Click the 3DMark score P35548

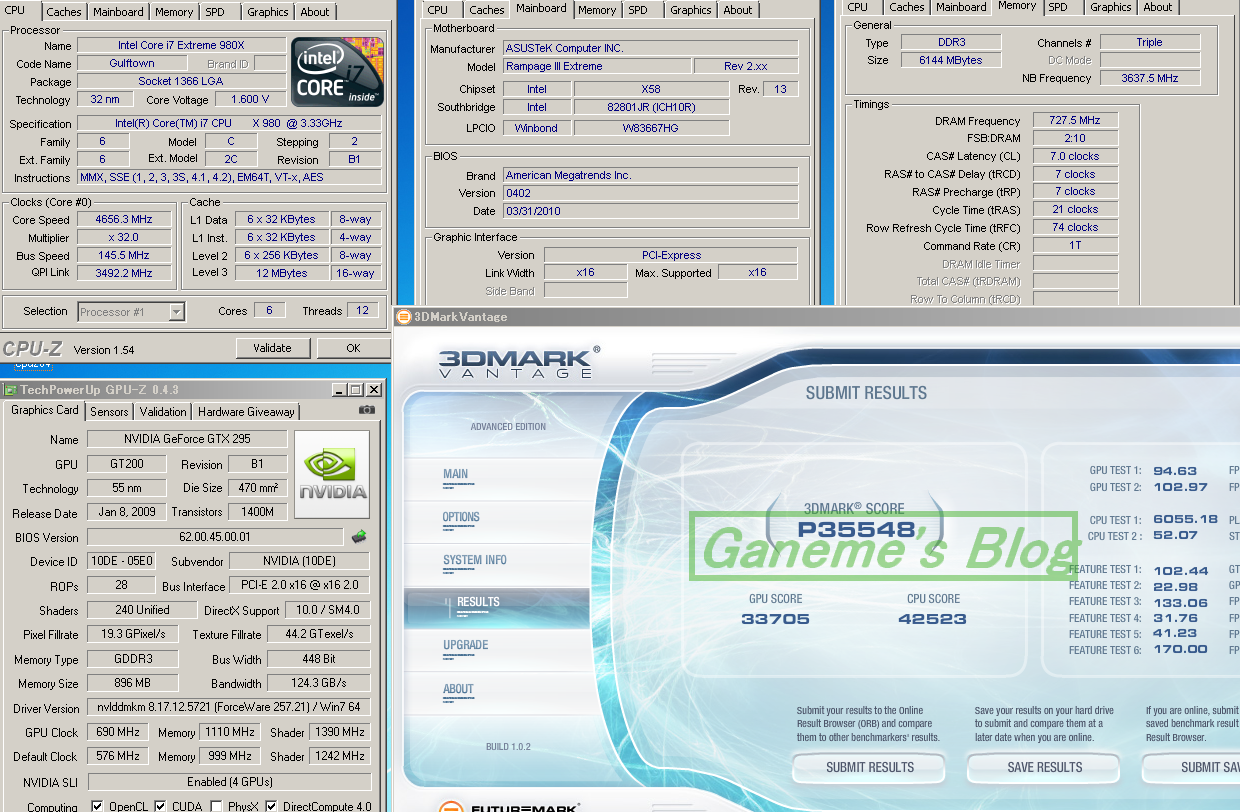tap(856, 529)
